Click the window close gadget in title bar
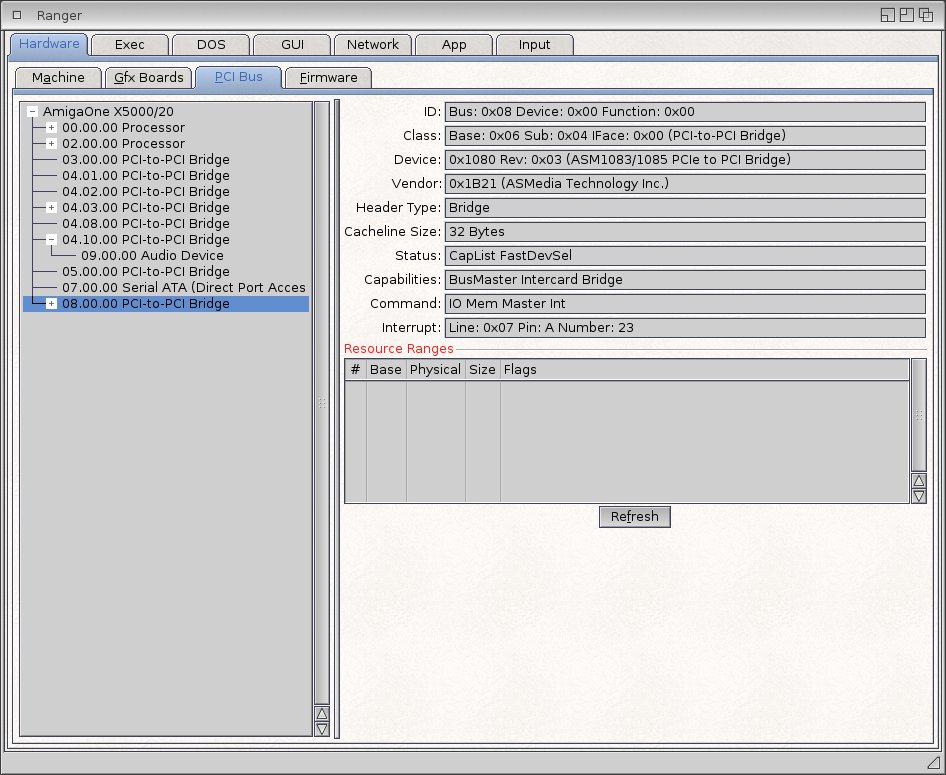 point(17,15)
